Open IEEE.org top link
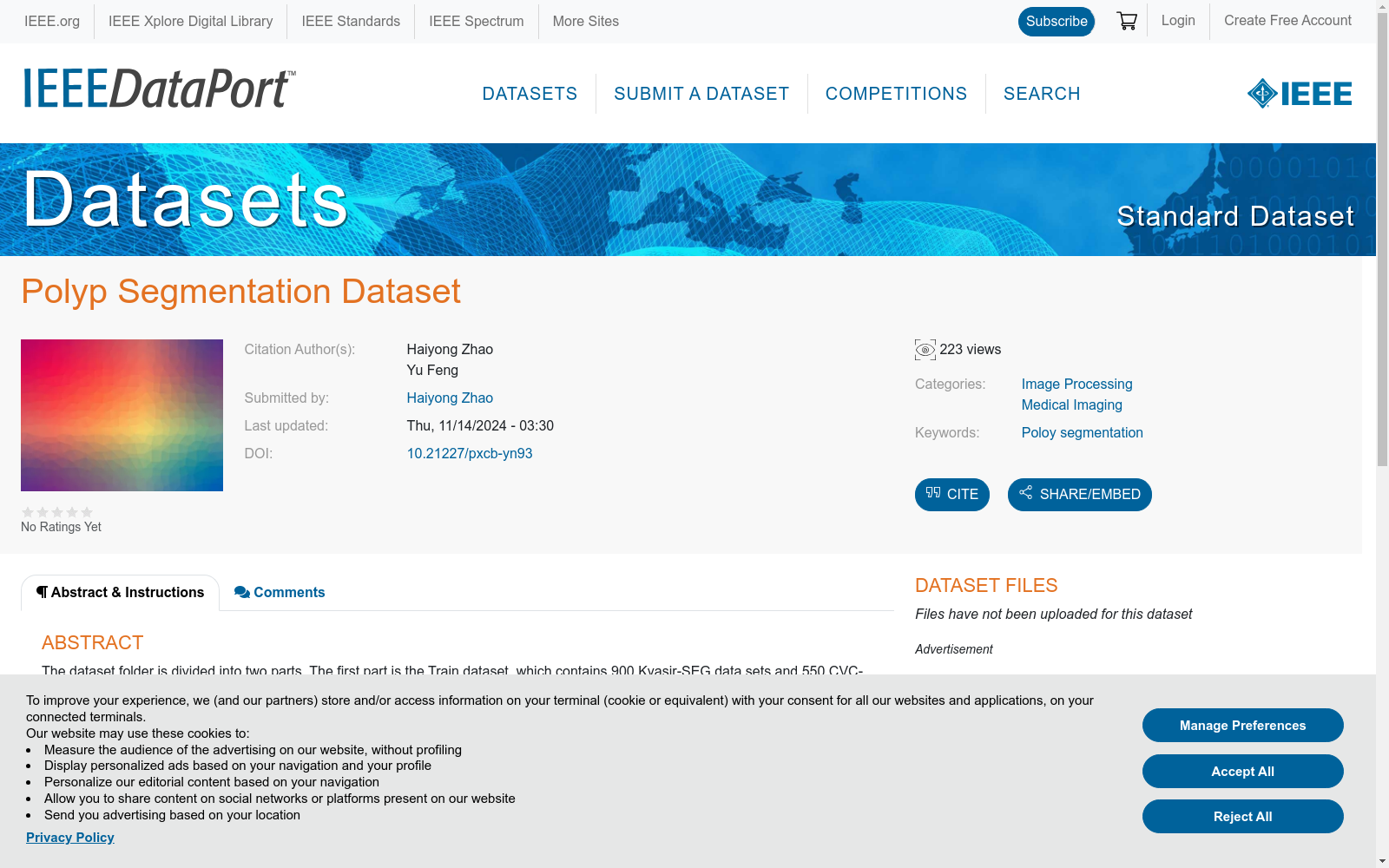The height and width of the screenshot is (868, 1389). 52,22
